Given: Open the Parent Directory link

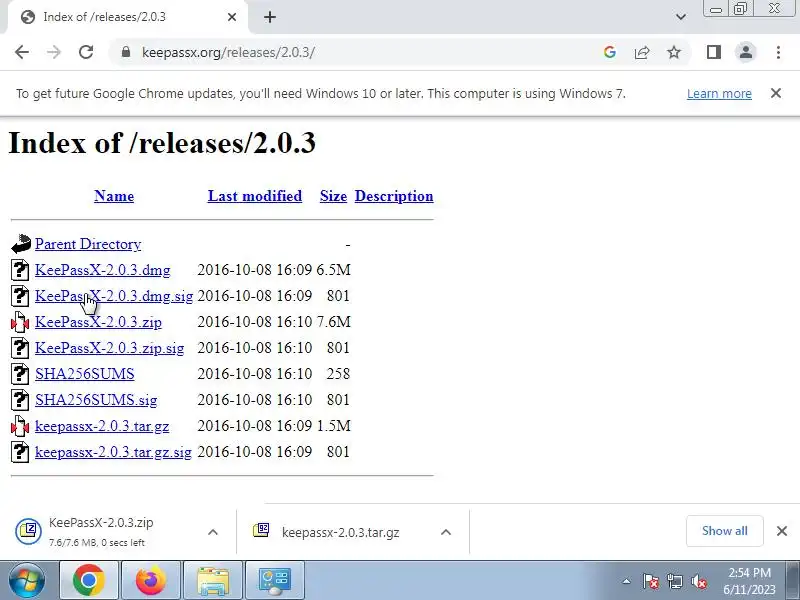Looking at the screenshot, I should pyautogui.click(x=88, y=244).
